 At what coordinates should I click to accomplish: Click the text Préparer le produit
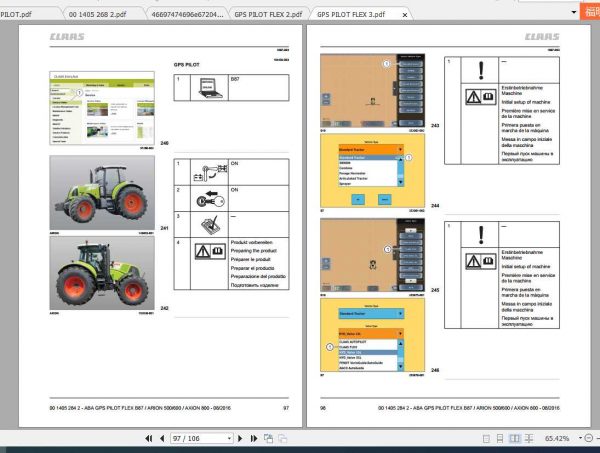(x=251, y=259)
